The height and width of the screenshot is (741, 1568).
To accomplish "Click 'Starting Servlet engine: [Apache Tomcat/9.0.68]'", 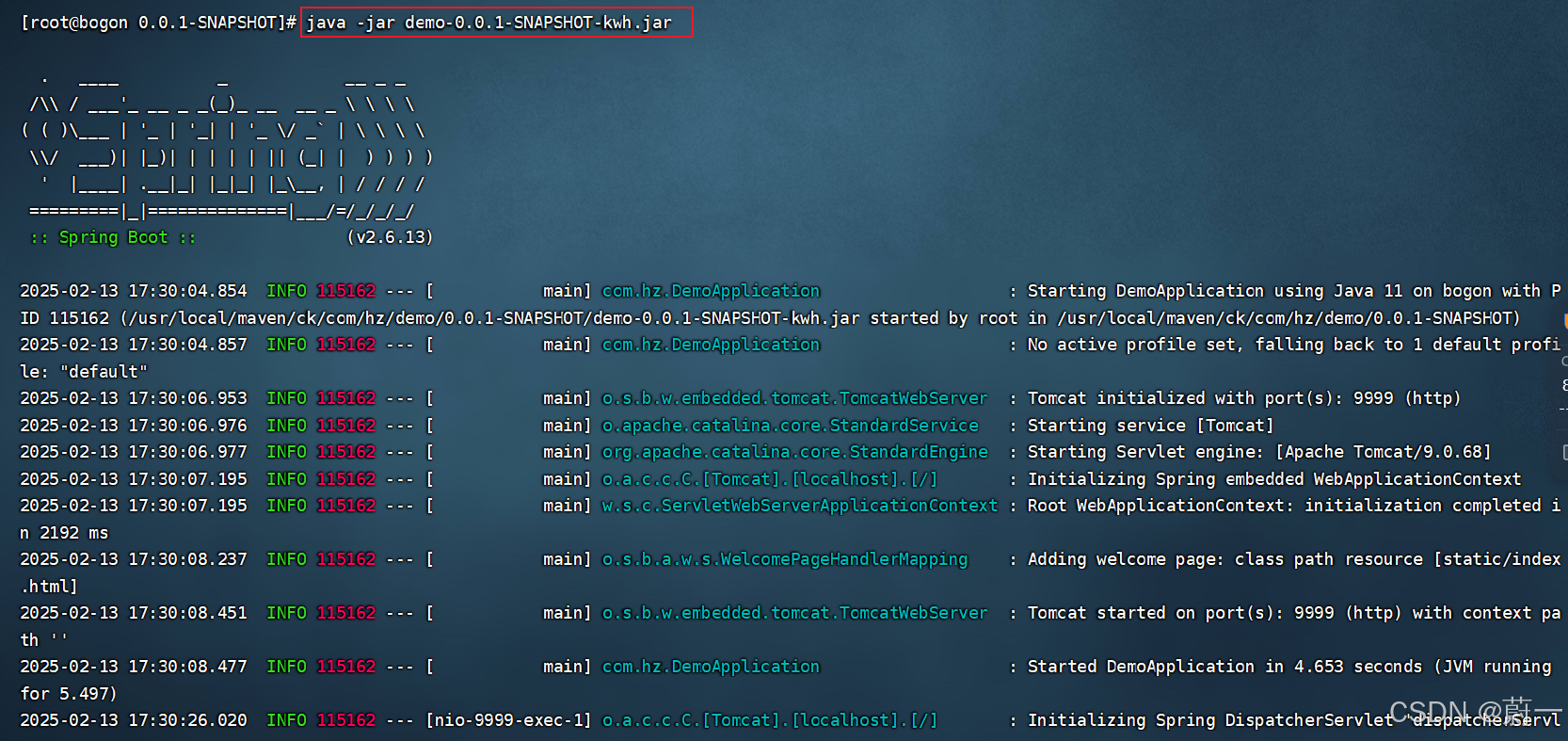I will (x=1259, y=452).
